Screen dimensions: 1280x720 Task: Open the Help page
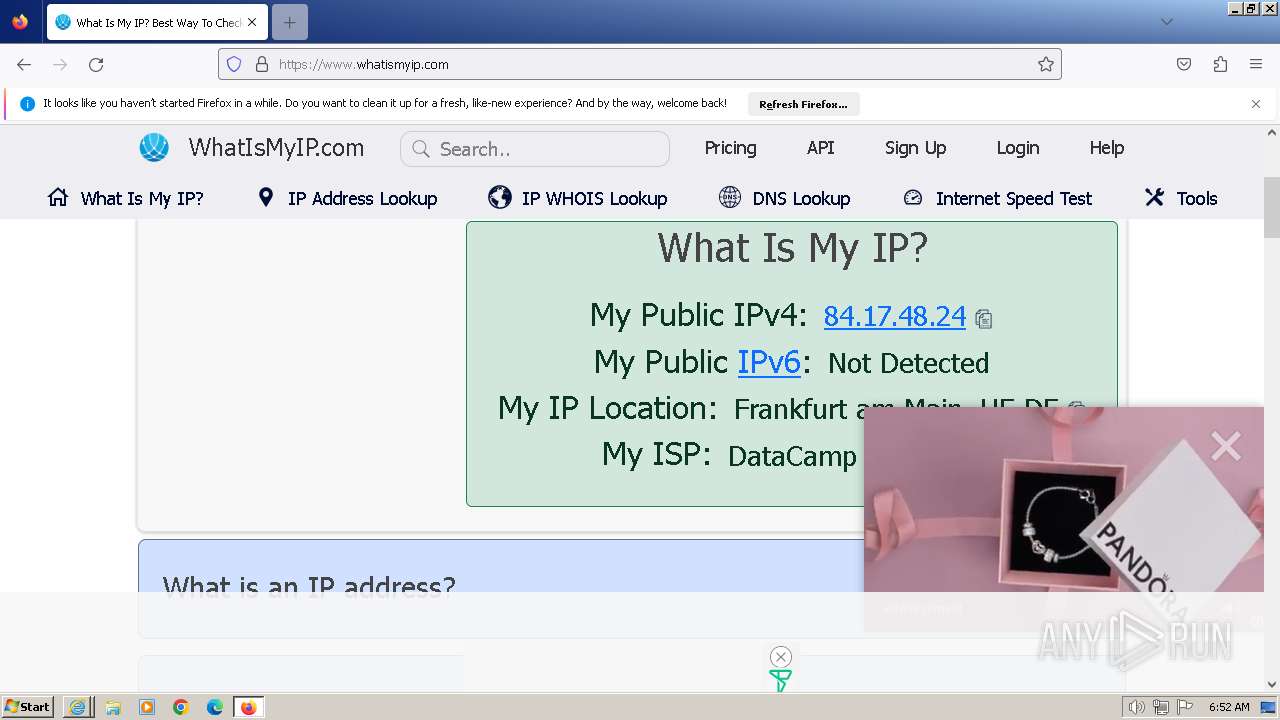[x=1107, y=148]
